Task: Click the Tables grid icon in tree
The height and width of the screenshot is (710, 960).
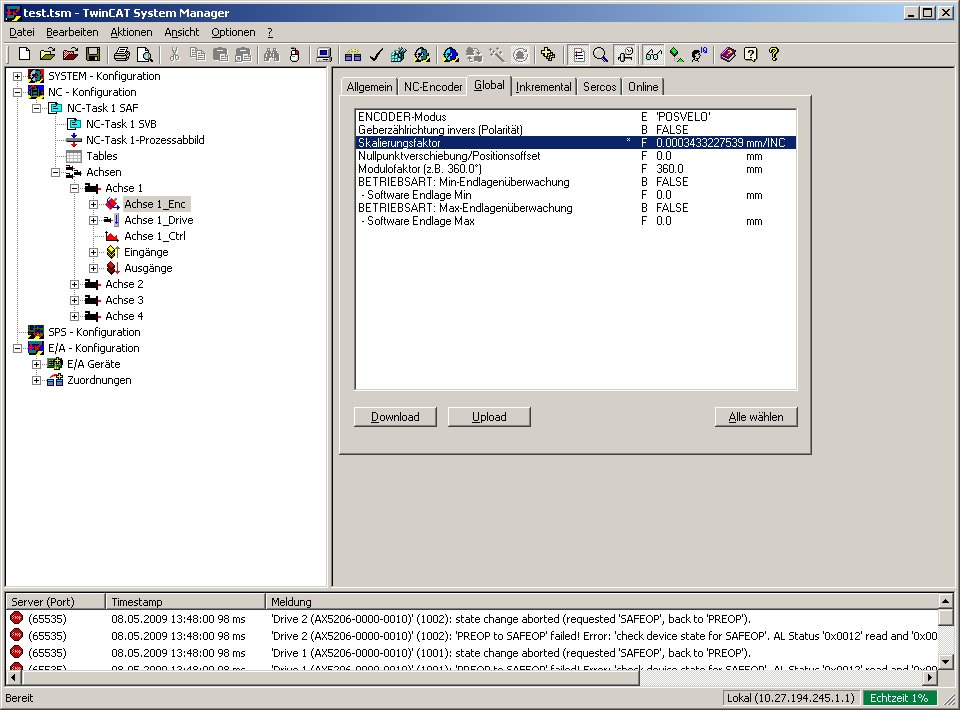Action: pyautogui.click(x=74, y=156)
